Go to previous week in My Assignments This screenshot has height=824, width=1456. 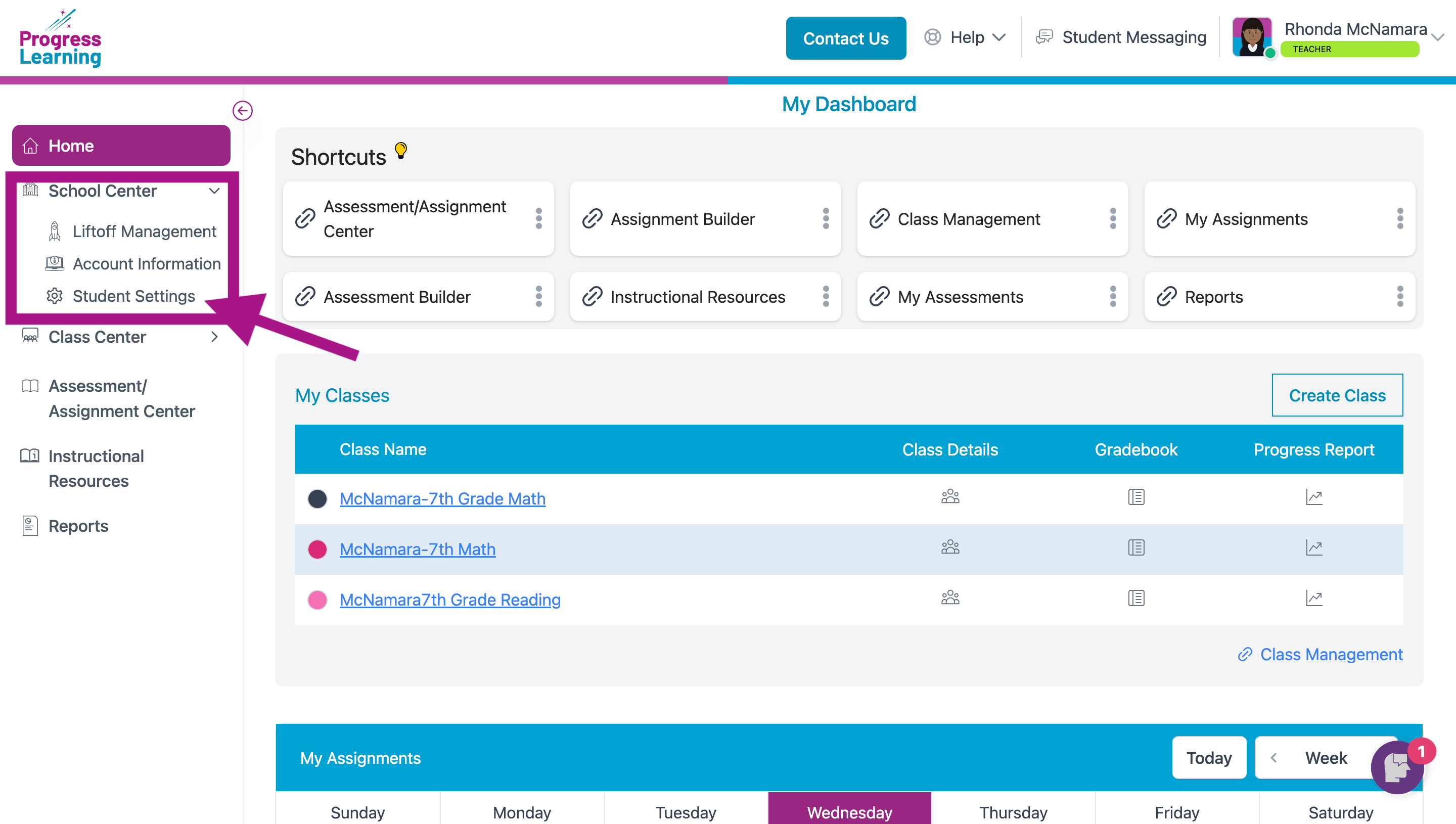pyautogui.click(x=1273, y=758)
